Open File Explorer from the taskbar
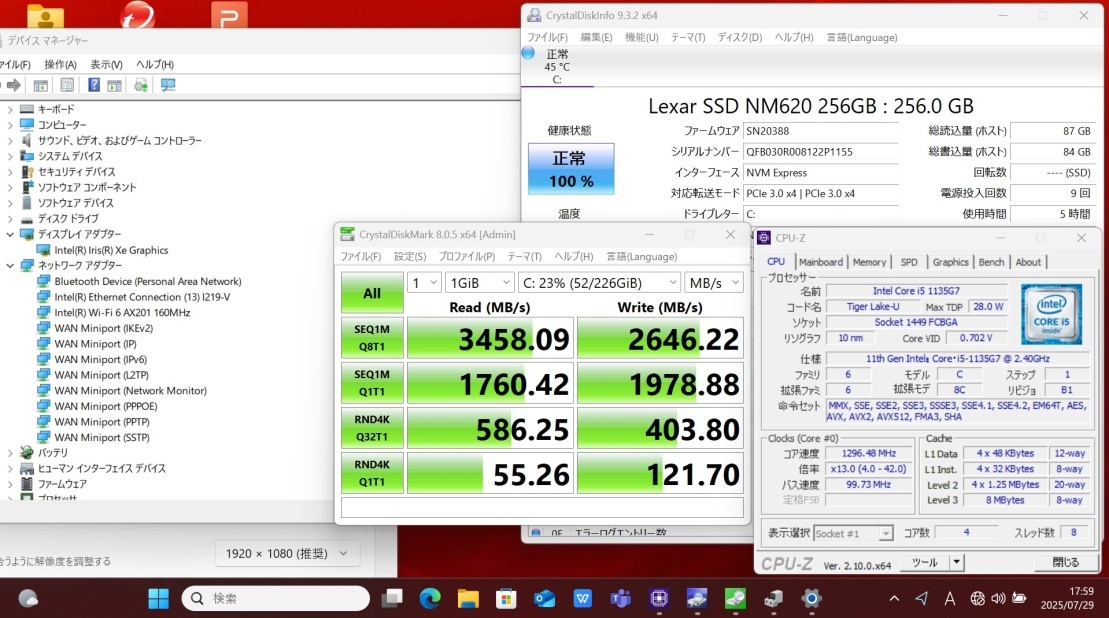The image size is (1109, 618). click(x=468, y=598)
